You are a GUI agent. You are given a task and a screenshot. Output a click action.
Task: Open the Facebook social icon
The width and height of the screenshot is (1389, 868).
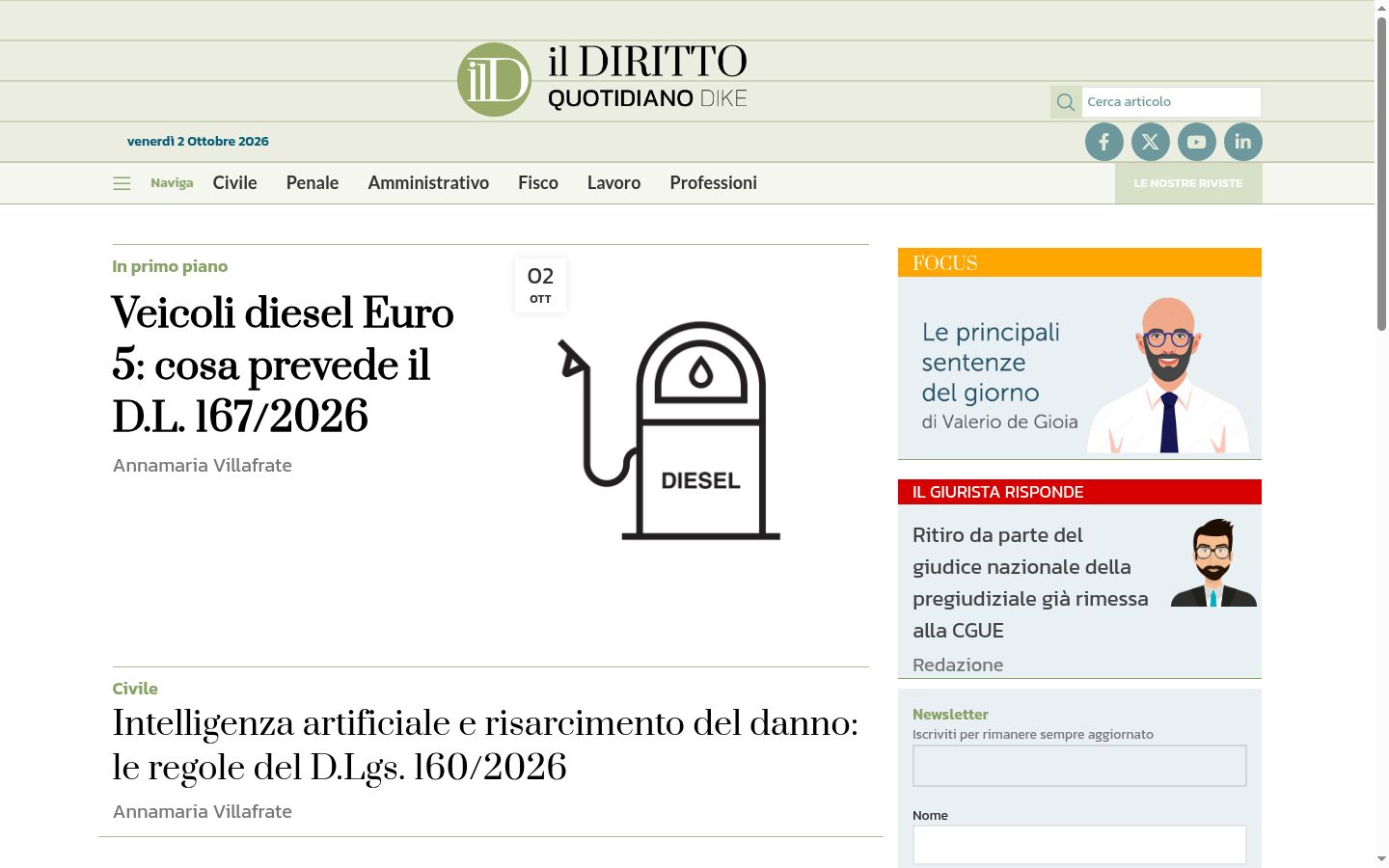[x=1104, y=142]
